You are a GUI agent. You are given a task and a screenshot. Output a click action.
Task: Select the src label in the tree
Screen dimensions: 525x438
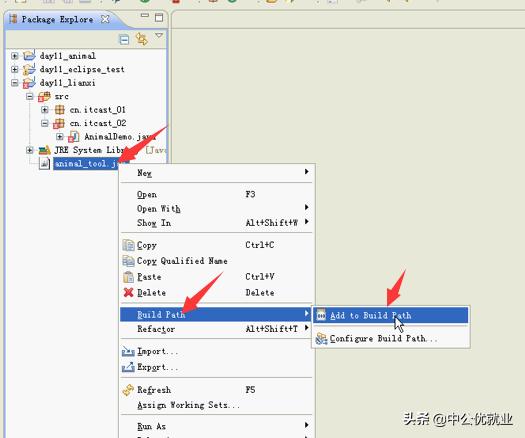(x=62, y=96)
